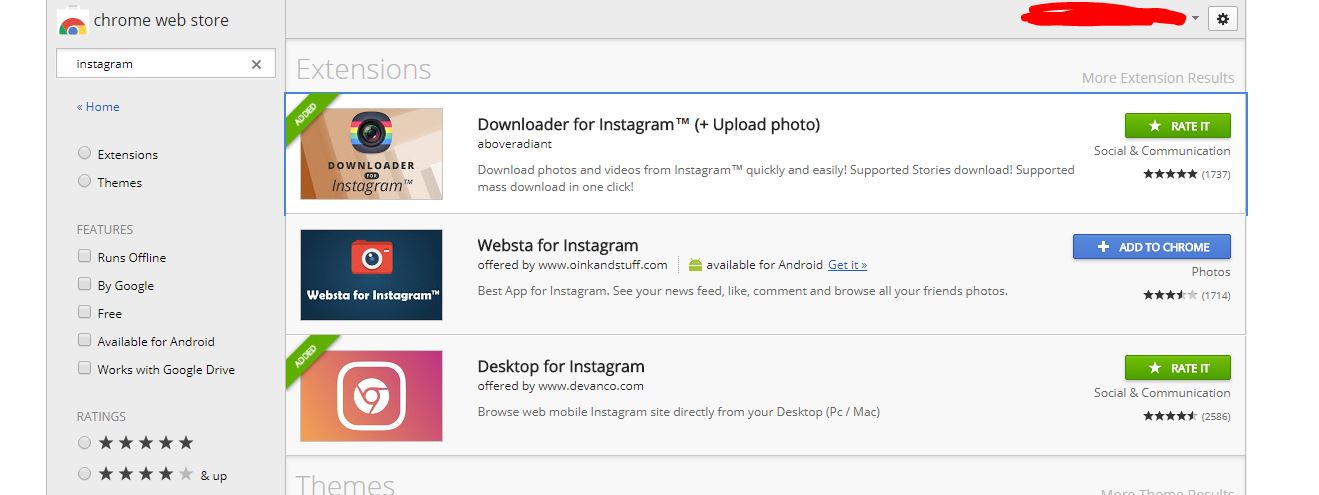The width and height of the screenshot is (1319, 495).
Task: Open the settings gear menu
Action: click(1223, 18)
